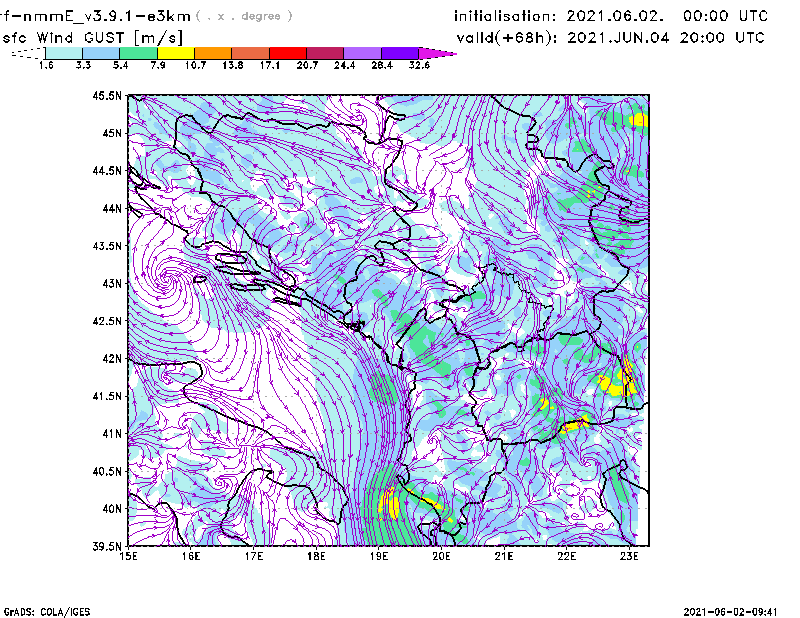800x618 pixels.
Task: Click the latitude label 41.5N
Action: [107, 396]
